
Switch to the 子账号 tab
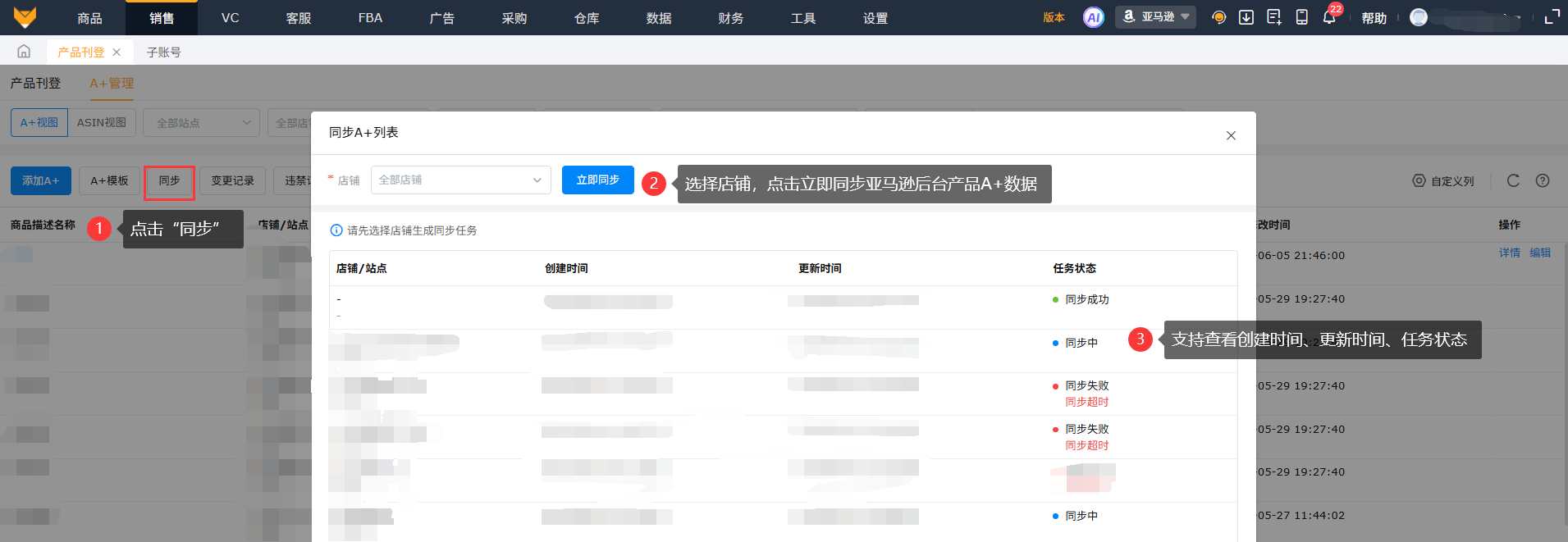tap(164, 52)
